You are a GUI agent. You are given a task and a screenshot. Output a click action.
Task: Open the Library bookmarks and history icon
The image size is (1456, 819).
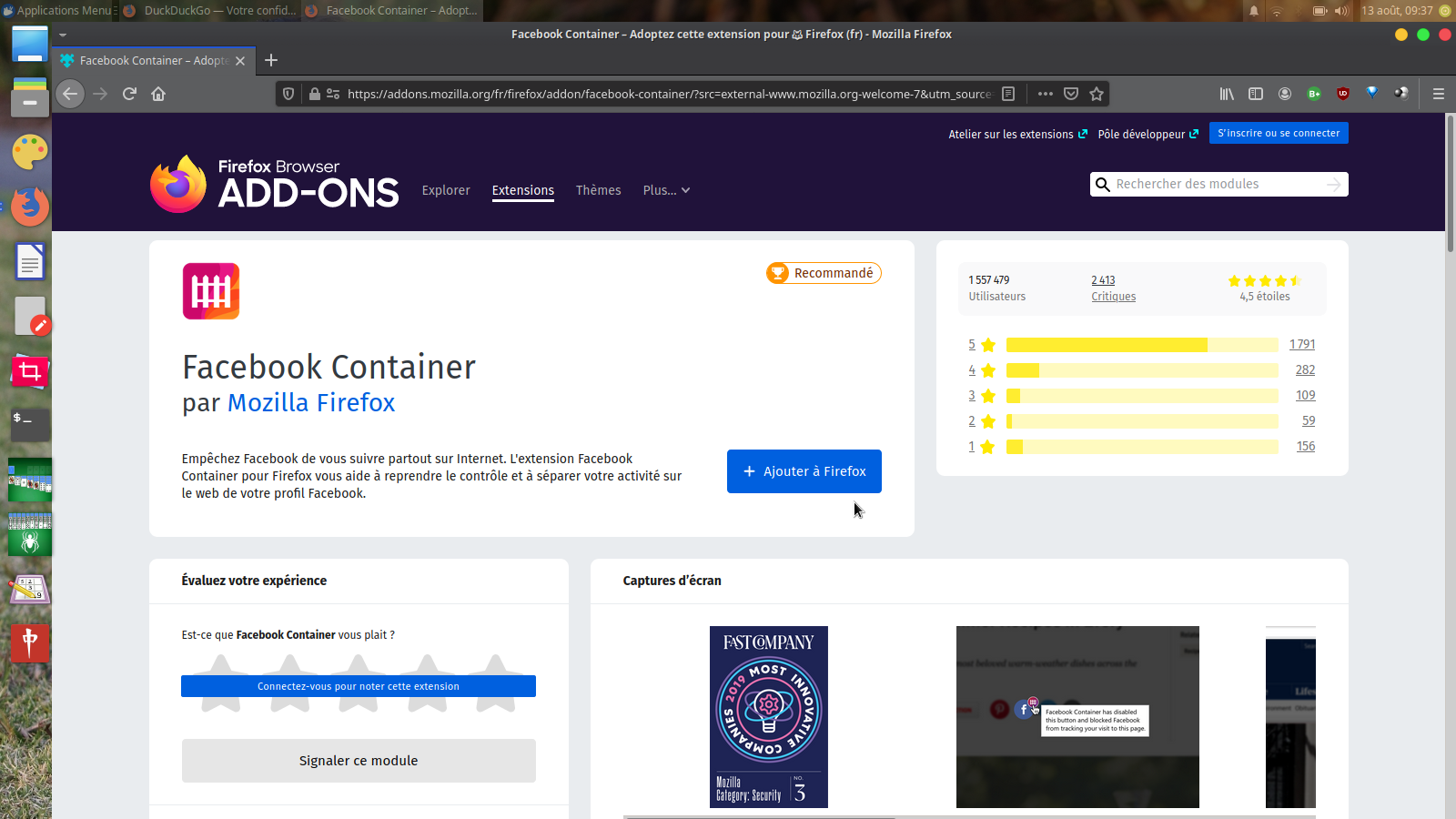[1227, 94]
